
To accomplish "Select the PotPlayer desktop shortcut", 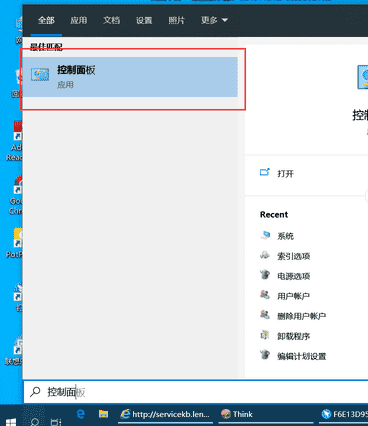I will tap(14, 243).
